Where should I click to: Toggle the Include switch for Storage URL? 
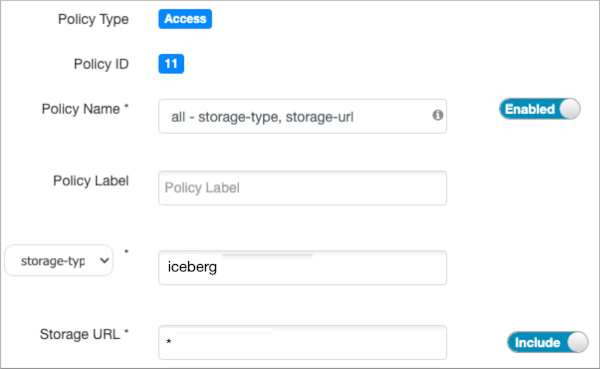[x=548, y=342]
